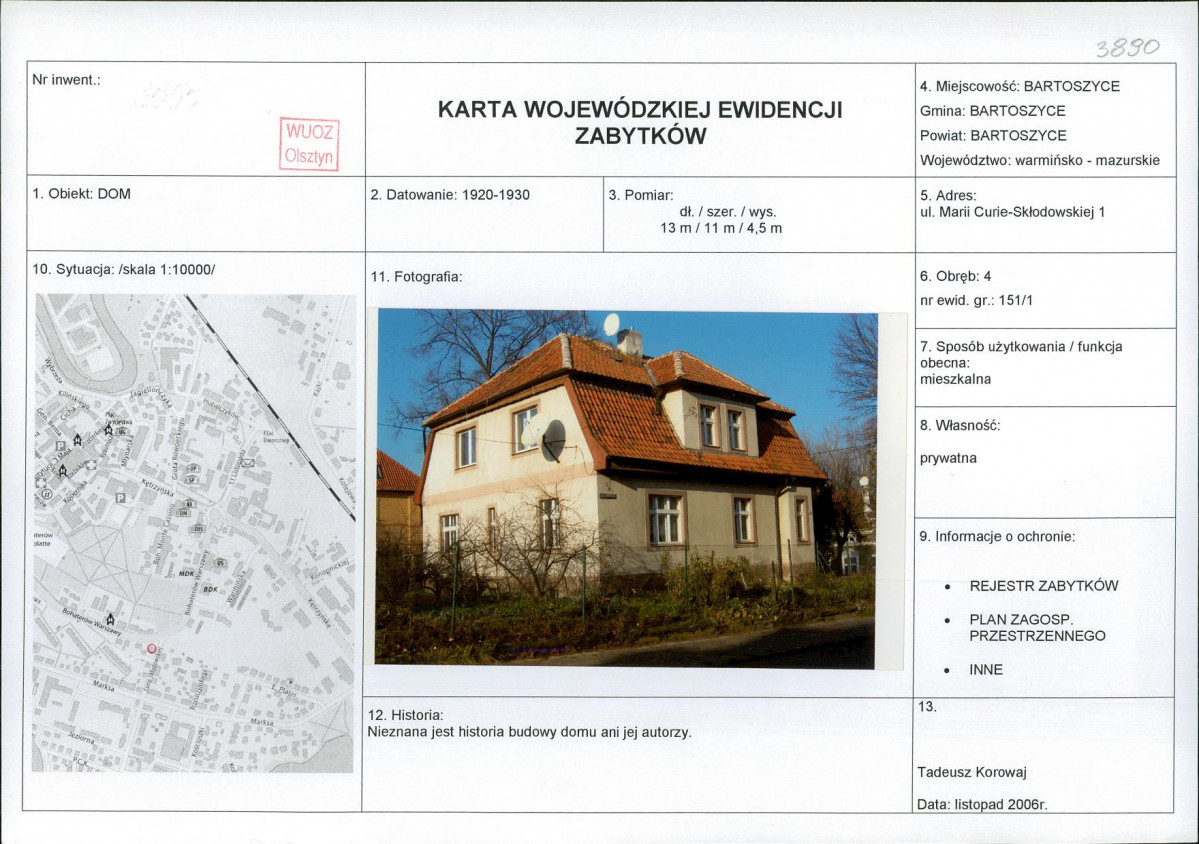Image resolution: width=1199 pixels, height=844 pixels.
Task: Select the handwritten number 3890
Action: coord(1127,48)
